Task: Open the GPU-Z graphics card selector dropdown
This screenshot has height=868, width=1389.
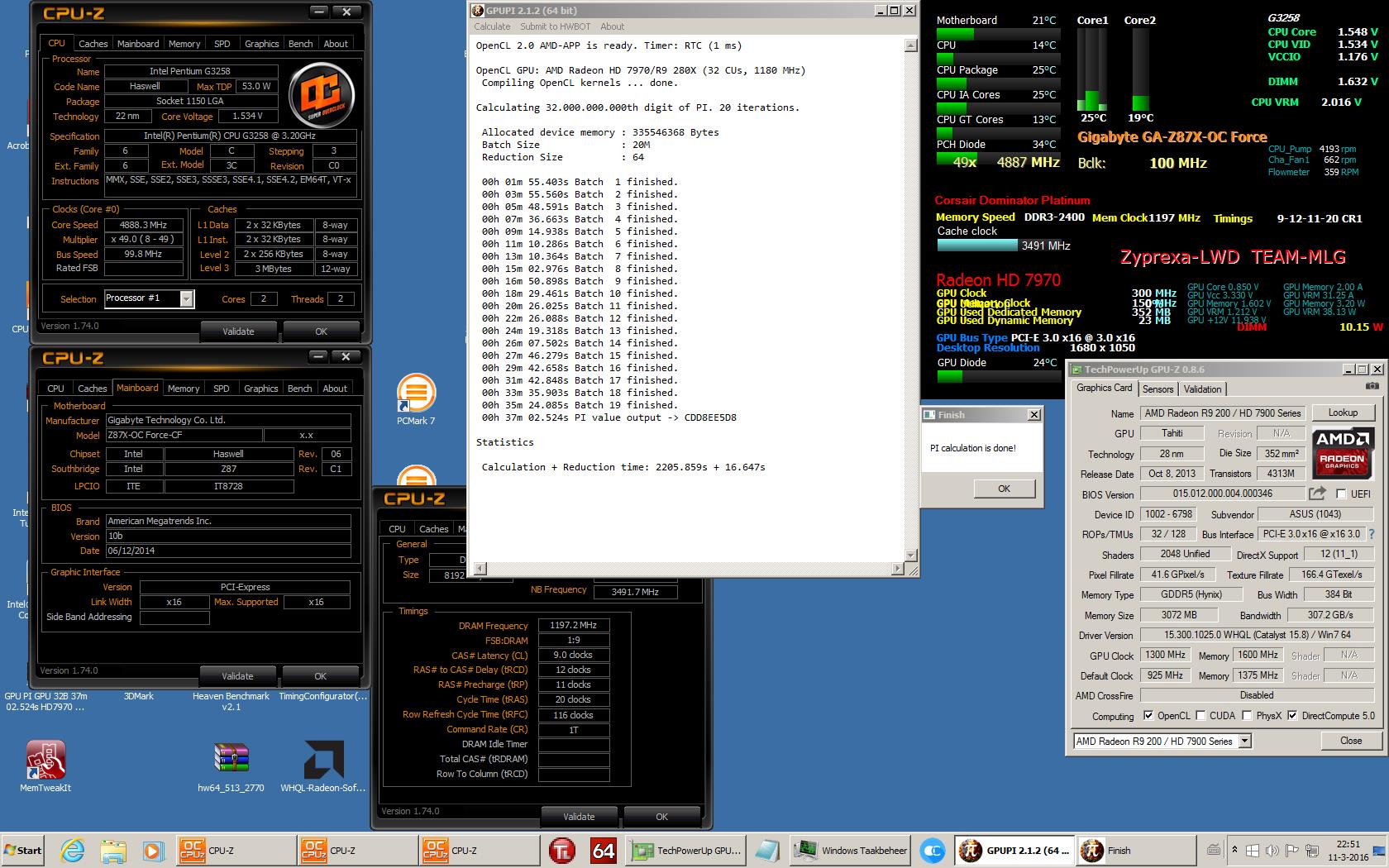Action: coord(1245,742)
